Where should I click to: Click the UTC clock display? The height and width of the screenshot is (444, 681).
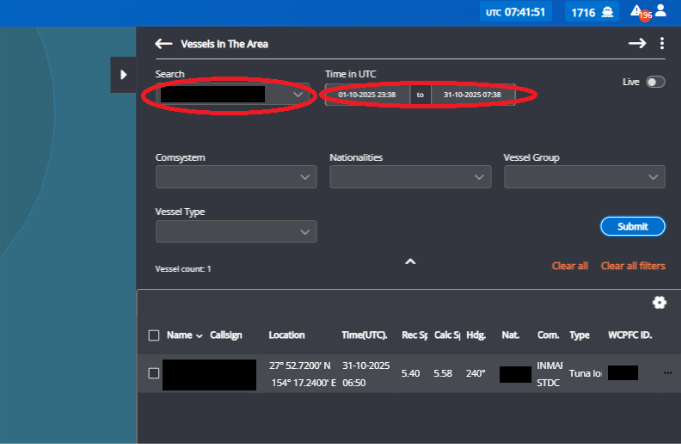coord(516,12)
